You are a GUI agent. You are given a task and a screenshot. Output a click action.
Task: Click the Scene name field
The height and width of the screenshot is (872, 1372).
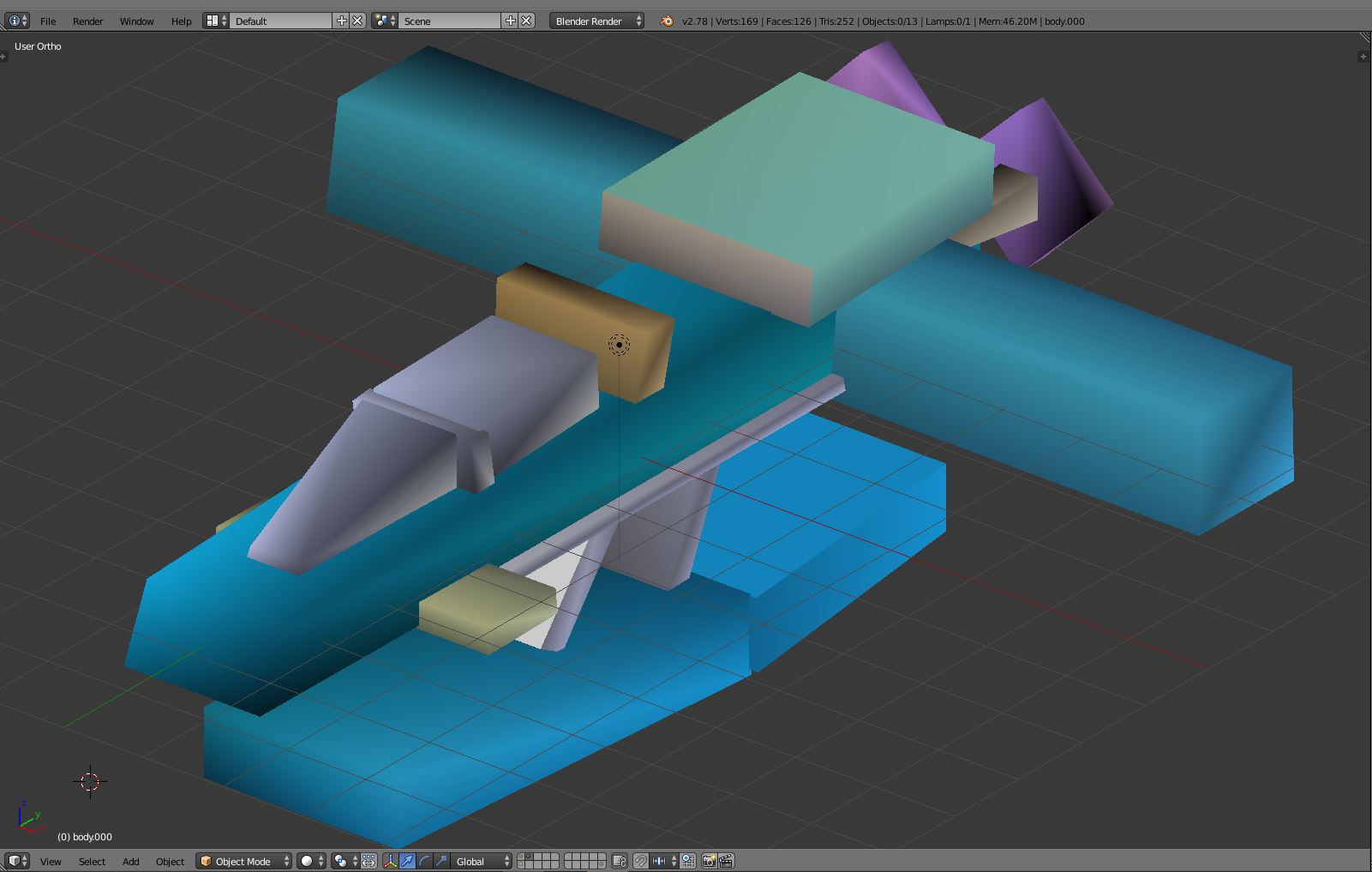point(451,21)
